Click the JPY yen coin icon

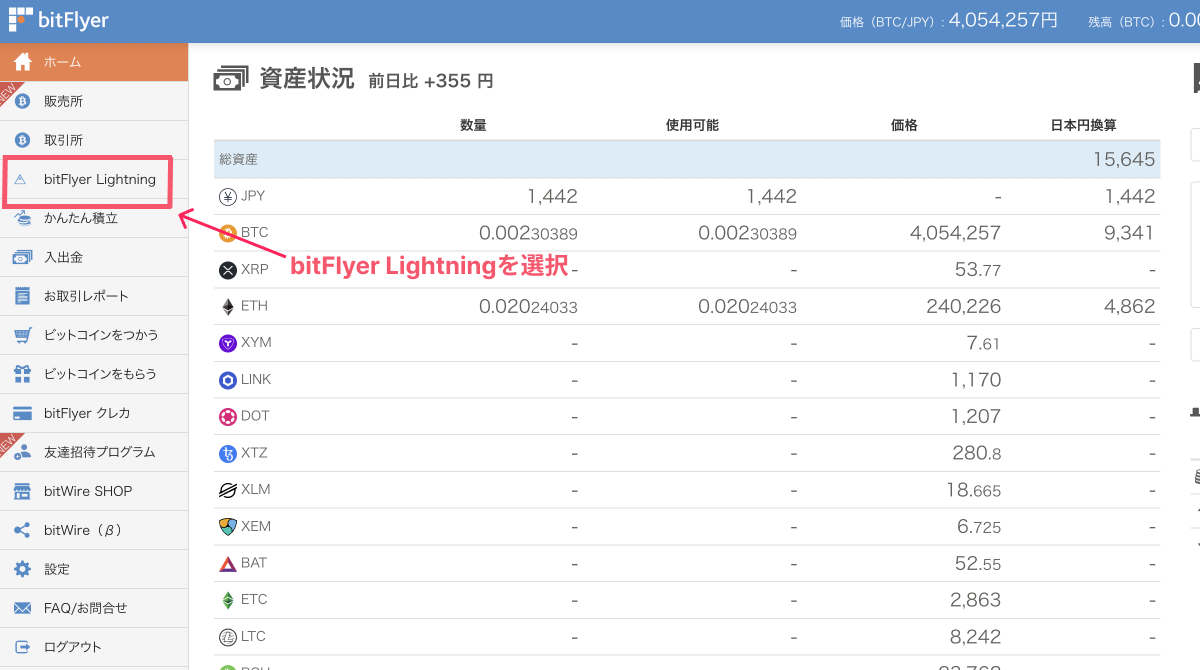pyautogui.click(x=227, y=197)
